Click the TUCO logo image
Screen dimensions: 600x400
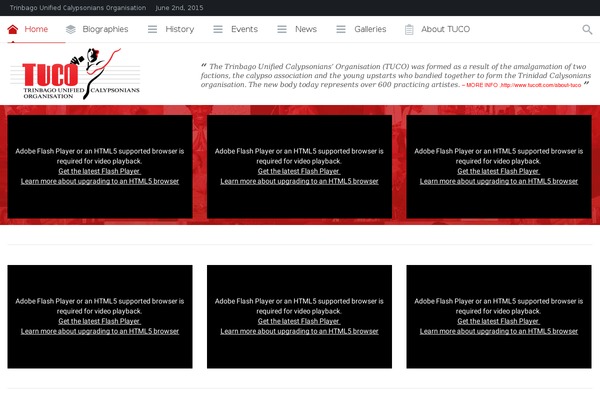tap(75, 74)
